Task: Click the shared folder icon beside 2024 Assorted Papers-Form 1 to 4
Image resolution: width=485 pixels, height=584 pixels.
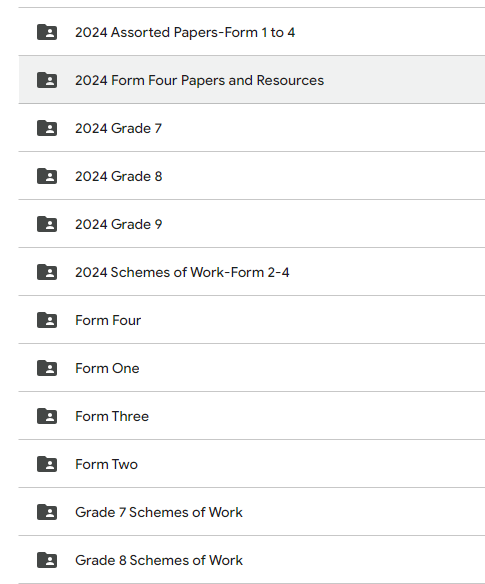Action: (47, 32)
